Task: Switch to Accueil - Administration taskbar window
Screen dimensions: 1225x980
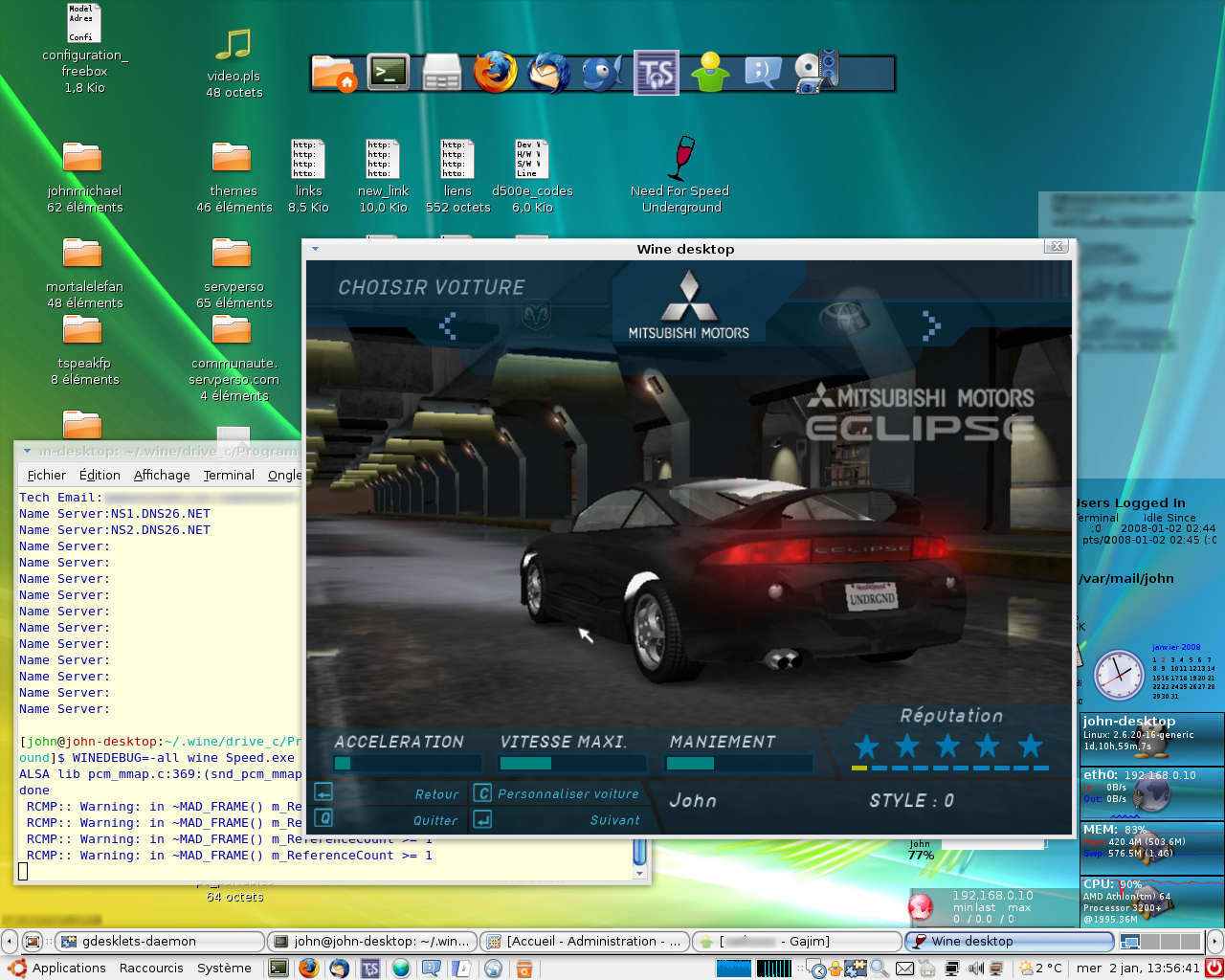Action: pos(584,942)
